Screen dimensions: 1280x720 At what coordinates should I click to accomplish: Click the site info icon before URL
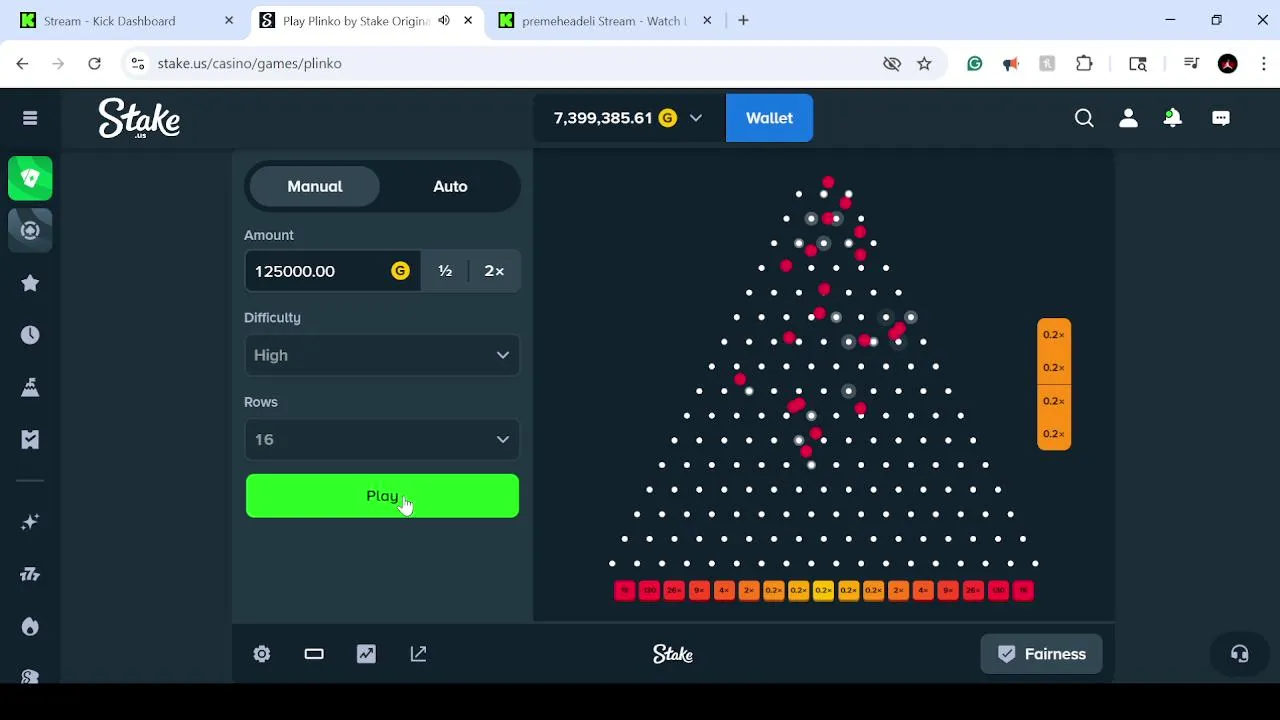[x=138, y=63]
